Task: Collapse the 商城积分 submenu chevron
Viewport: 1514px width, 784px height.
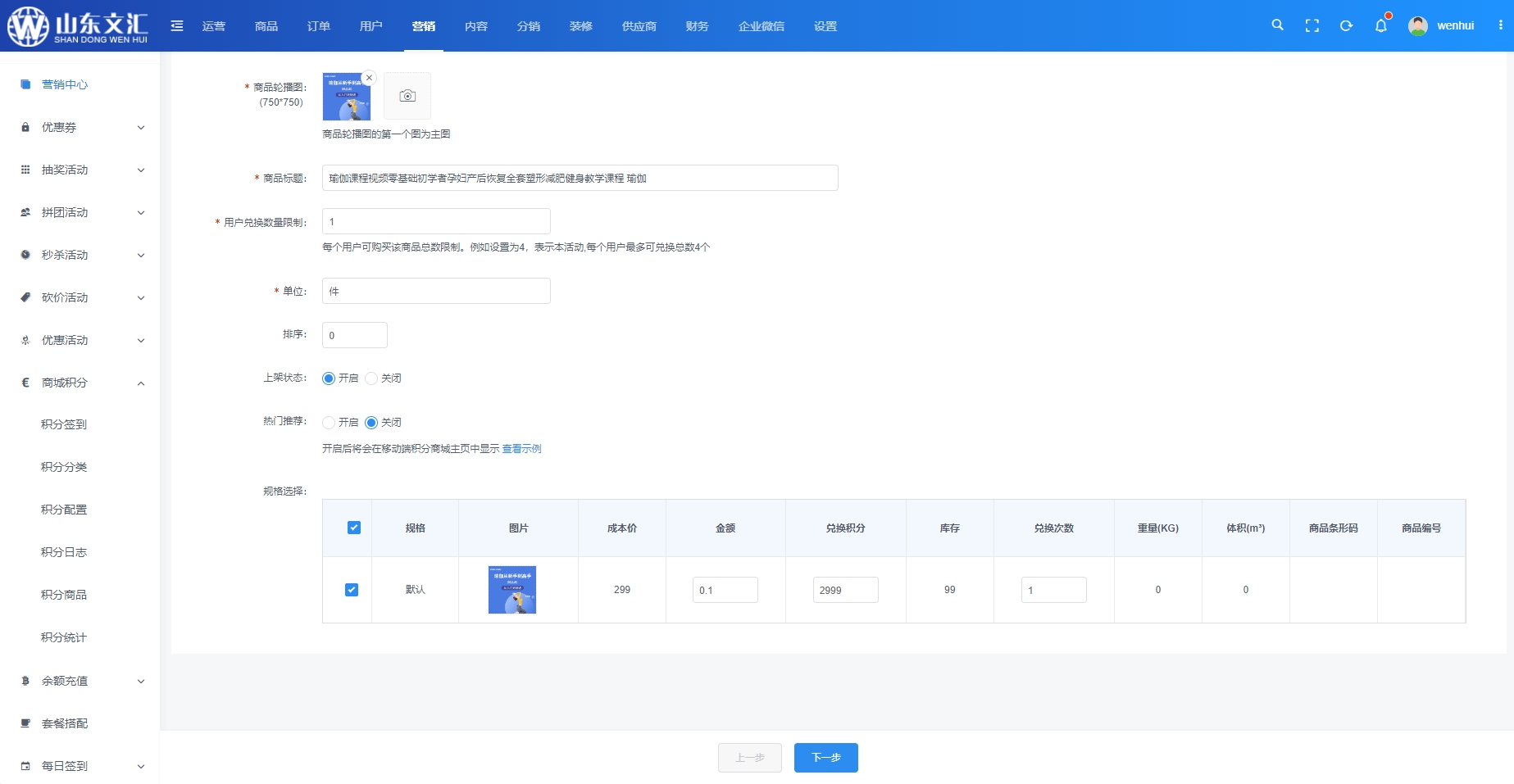Action: (141, 383)
